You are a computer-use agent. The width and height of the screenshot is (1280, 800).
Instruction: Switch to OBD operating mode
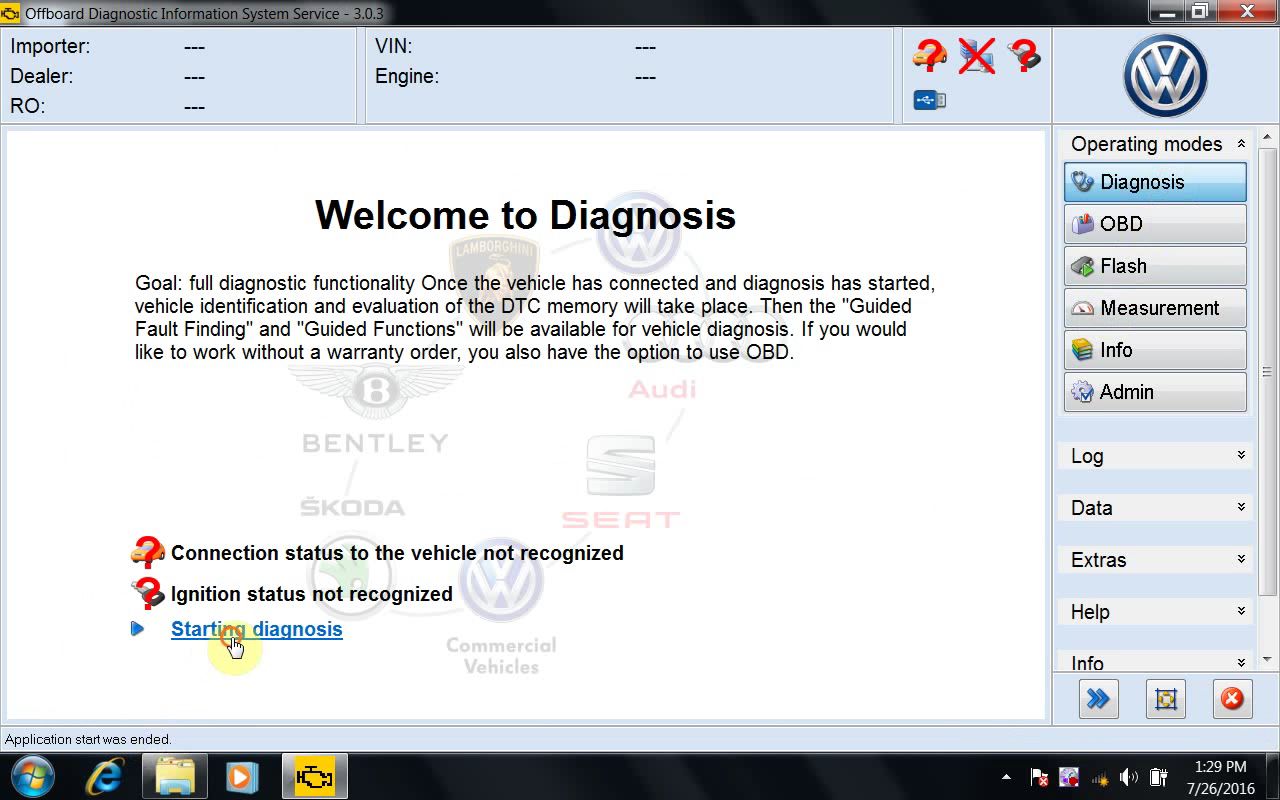click(x=1155, y=224)
